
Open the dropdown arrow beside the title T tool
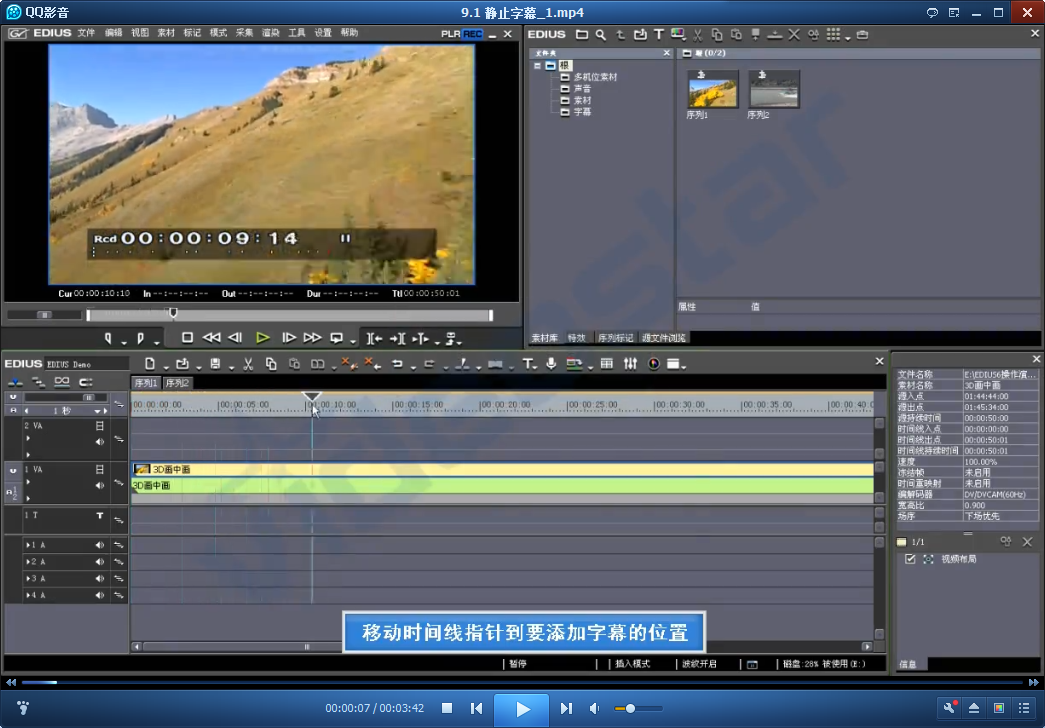[x=535, y=367]
